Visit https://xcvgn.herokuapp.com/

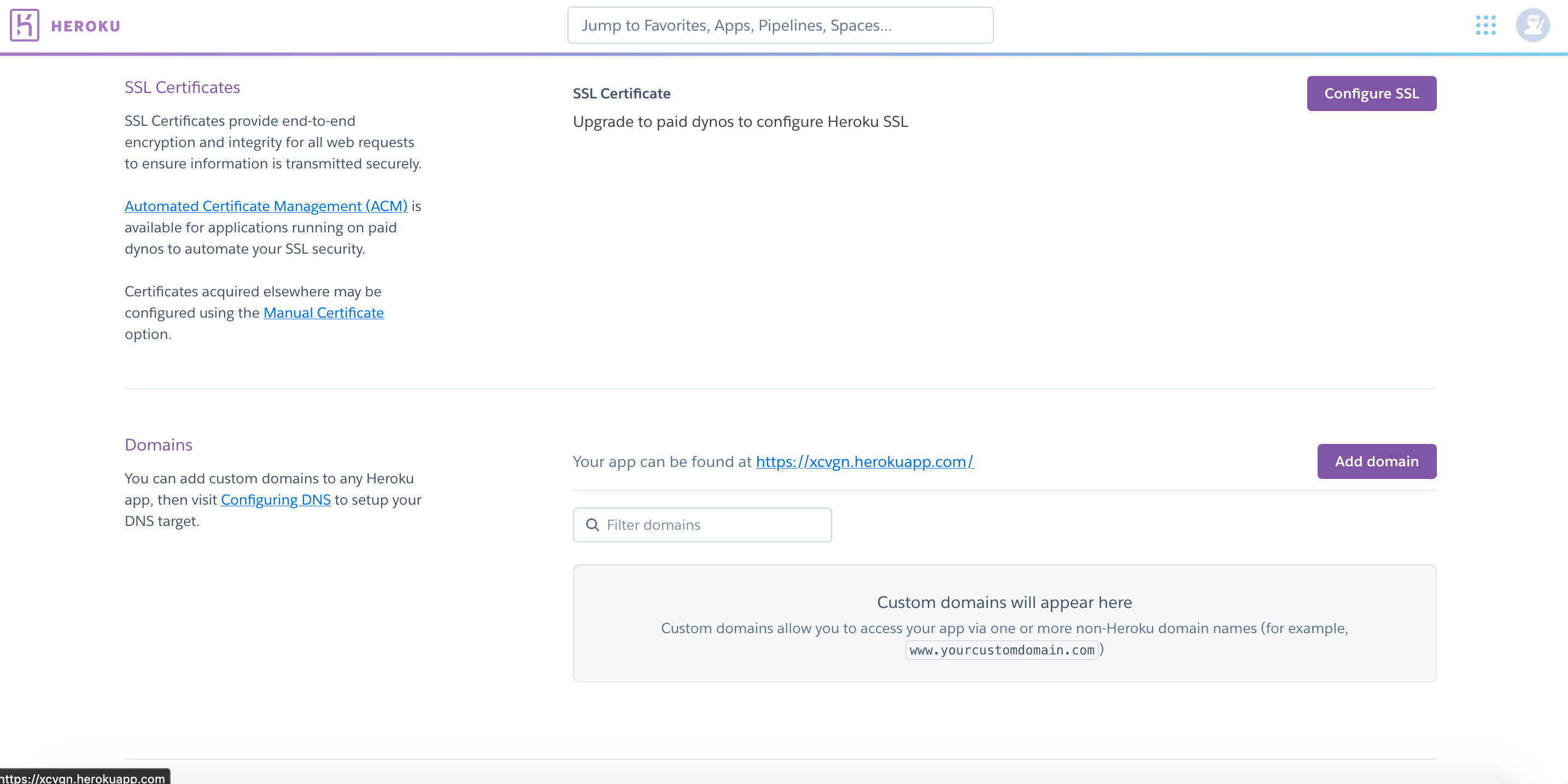point(864,461)
